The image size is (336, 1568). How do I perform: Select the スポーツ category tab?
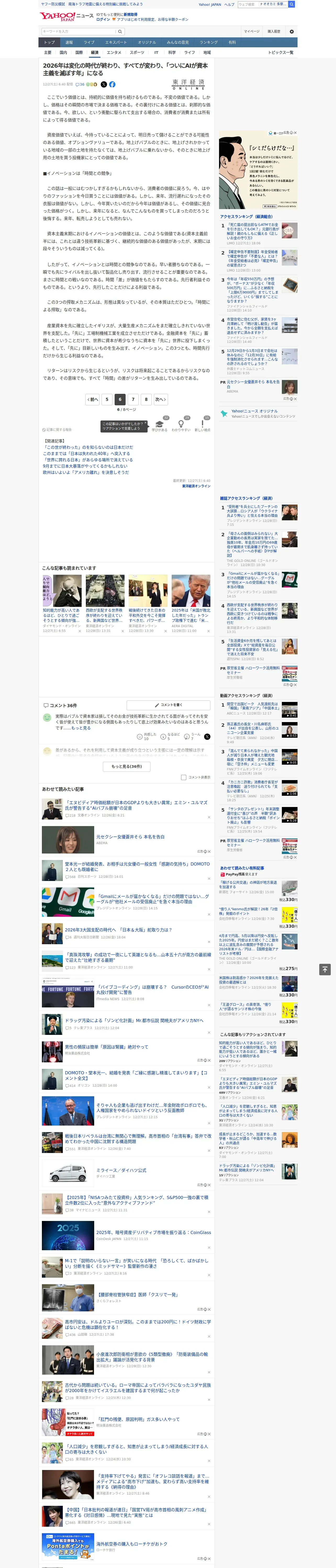point(137,52)
